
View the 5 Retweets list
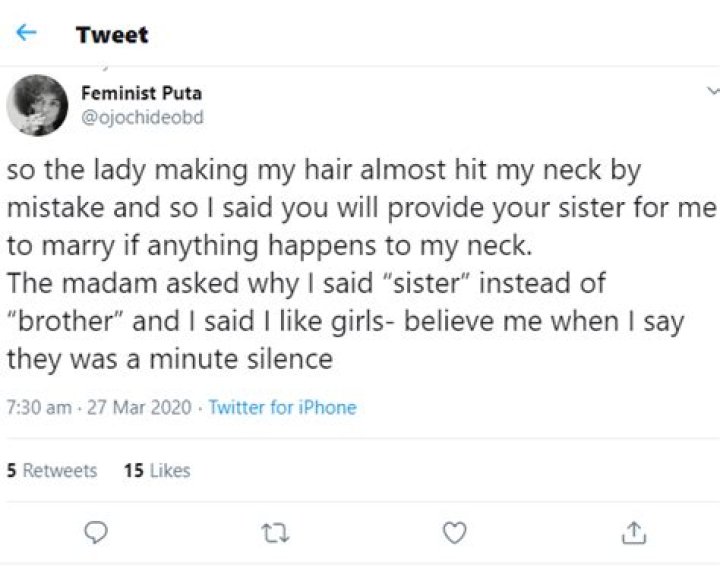pyautogui.click(x=52, y=470)
